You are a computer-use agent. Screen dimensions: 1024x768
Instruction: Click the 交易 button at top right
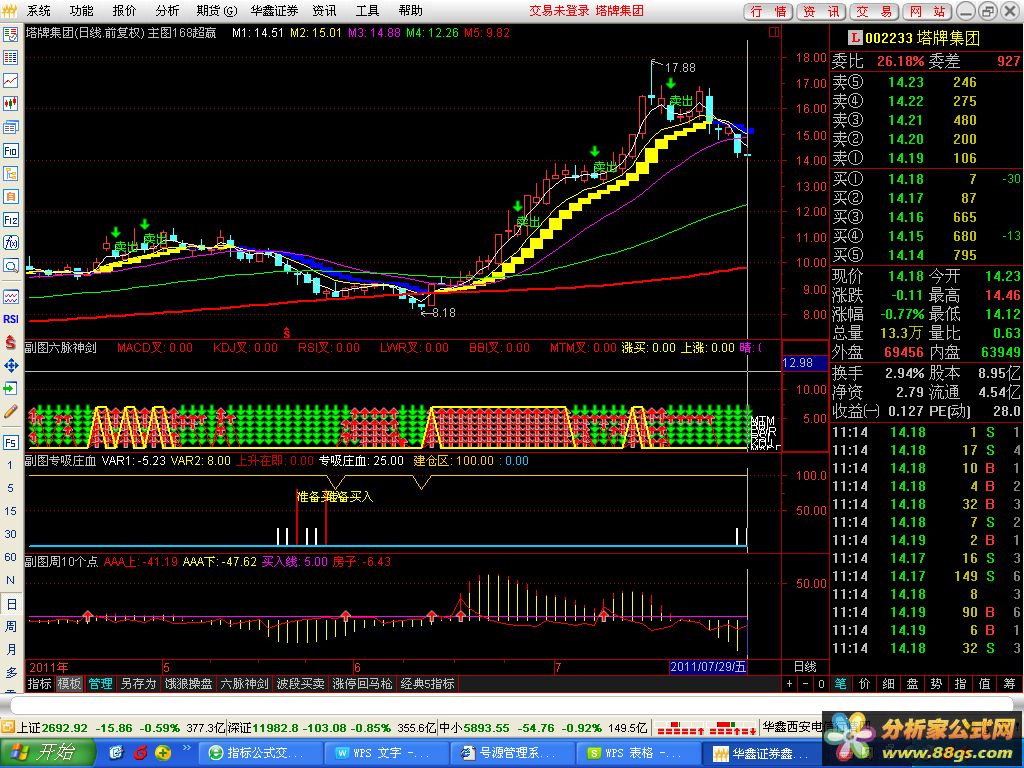874,11
